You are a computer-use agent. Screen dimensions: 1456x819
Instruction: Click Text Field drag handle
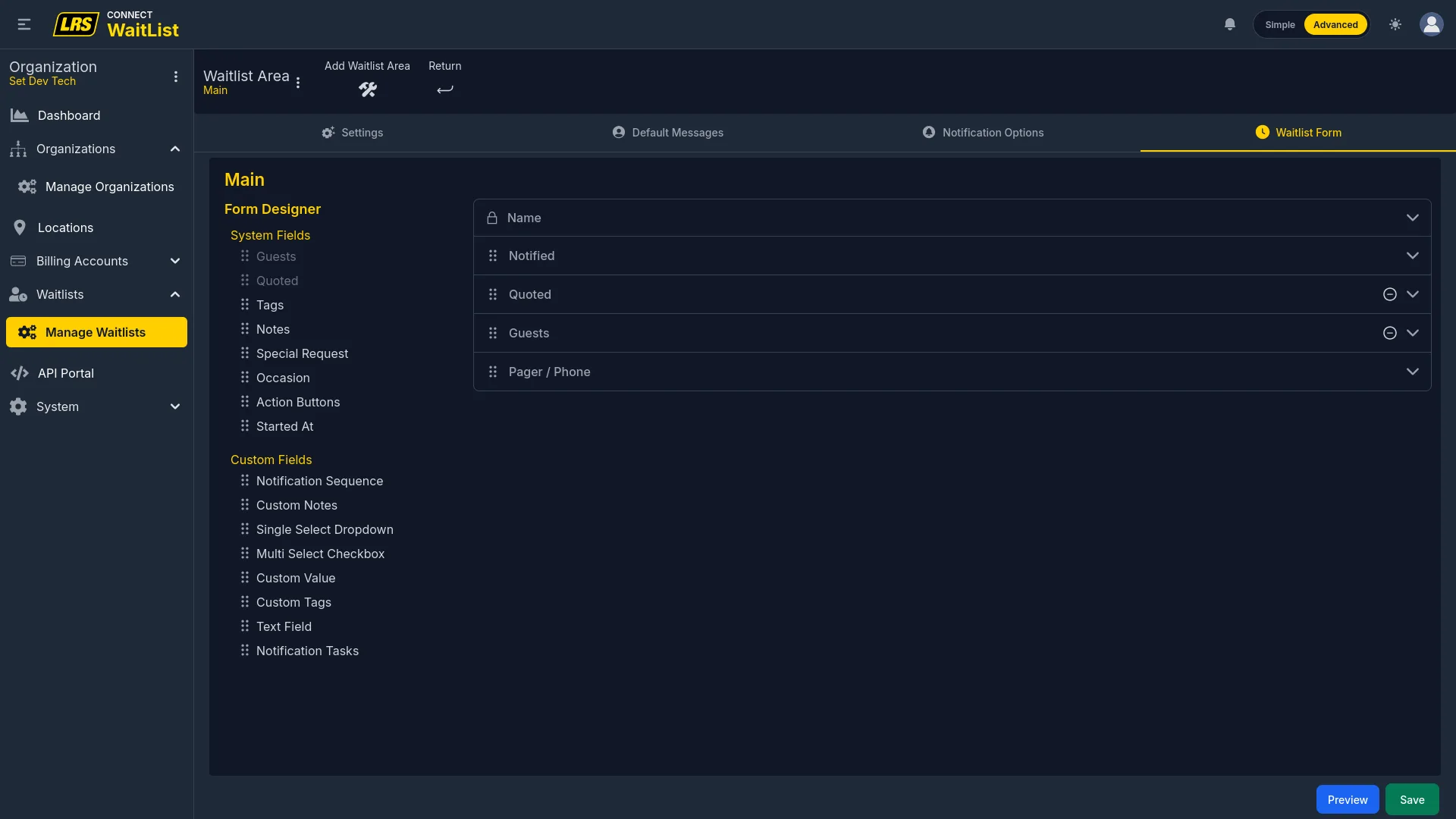[245, 626]
